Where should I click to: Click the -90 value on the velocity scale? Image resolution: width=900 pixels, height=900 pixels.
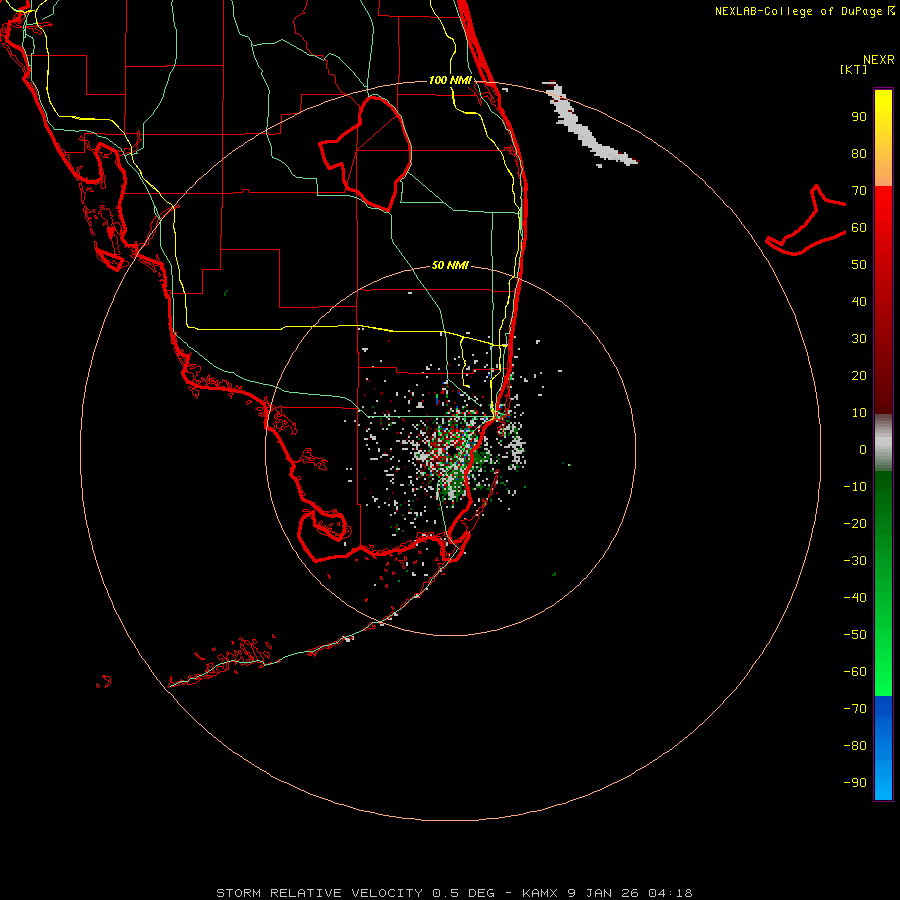(x=855, y=783)
